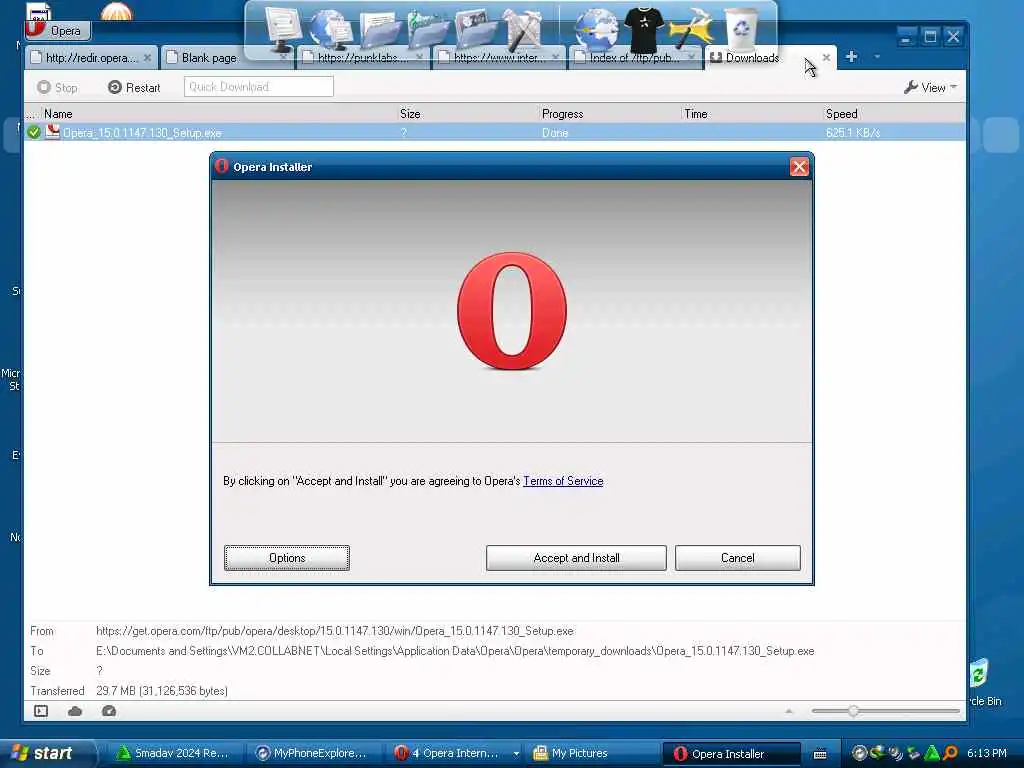Open the Windows start menu
This screenshot has height=768, width=1024.
coord(46,753)
